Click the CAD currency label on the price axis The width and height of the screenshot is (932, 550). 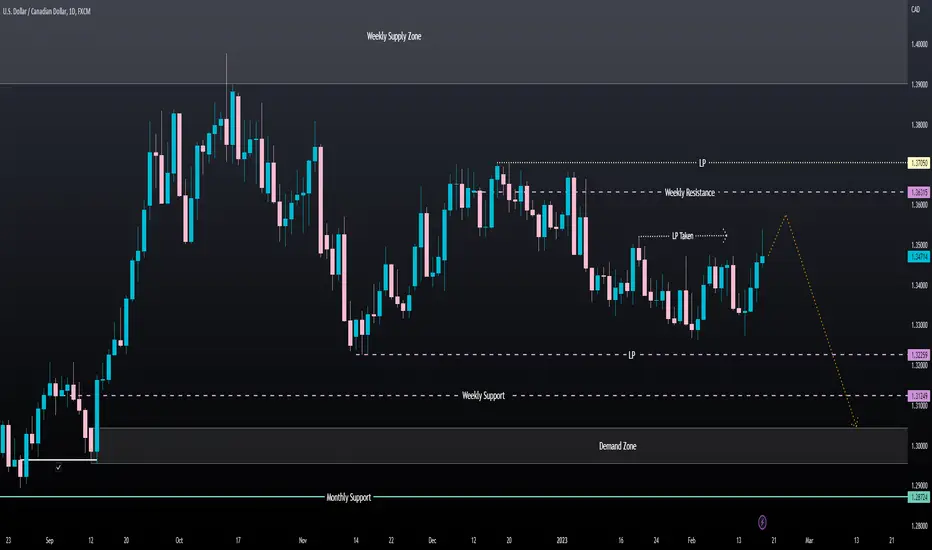click(x=916, y=9)
